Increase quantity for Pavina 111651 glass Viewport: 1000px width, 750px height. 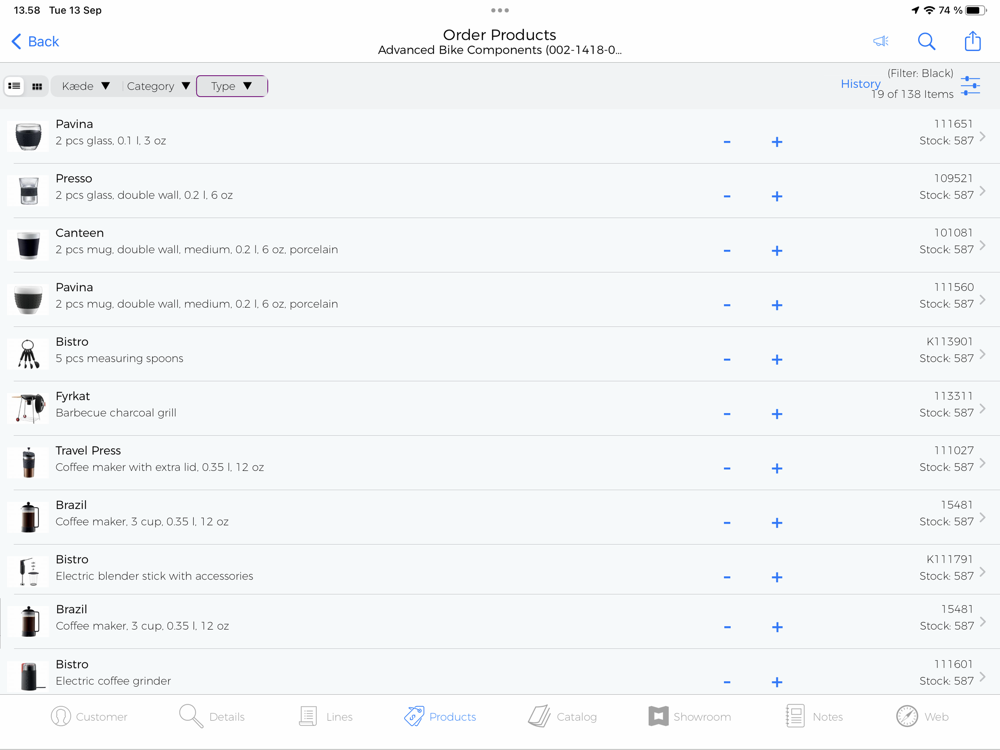click(777, 142)
